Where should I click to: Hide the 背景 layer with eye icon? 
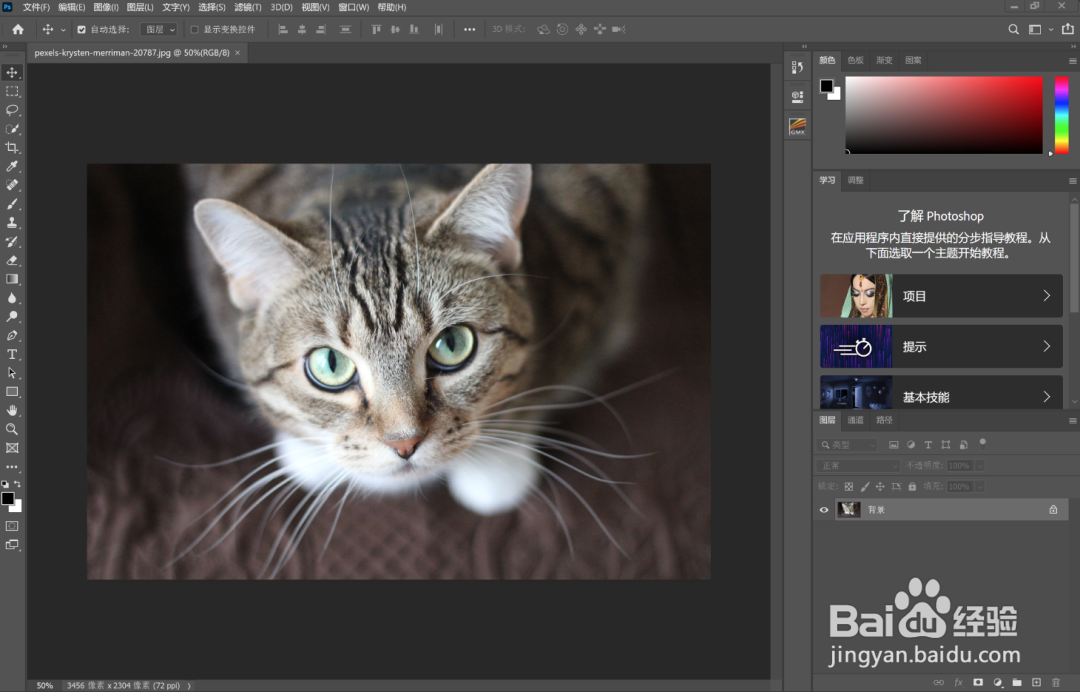[x=824, y=510]
